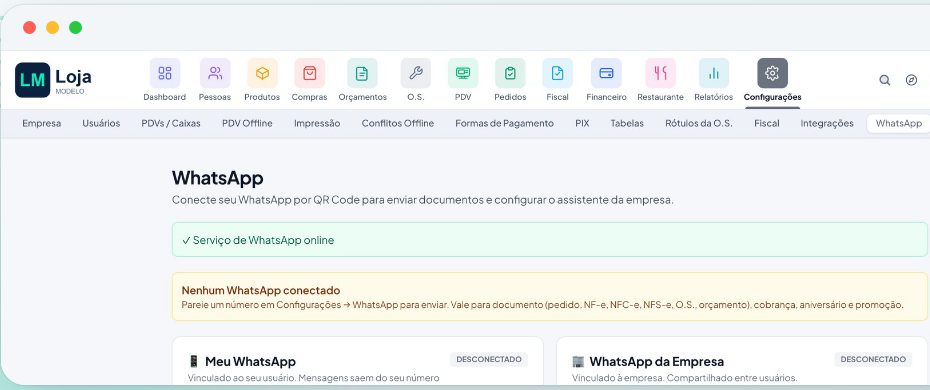Screen dimensions: 930x390
Task: Open the PDV Offline tab
Action: (247, 123)
